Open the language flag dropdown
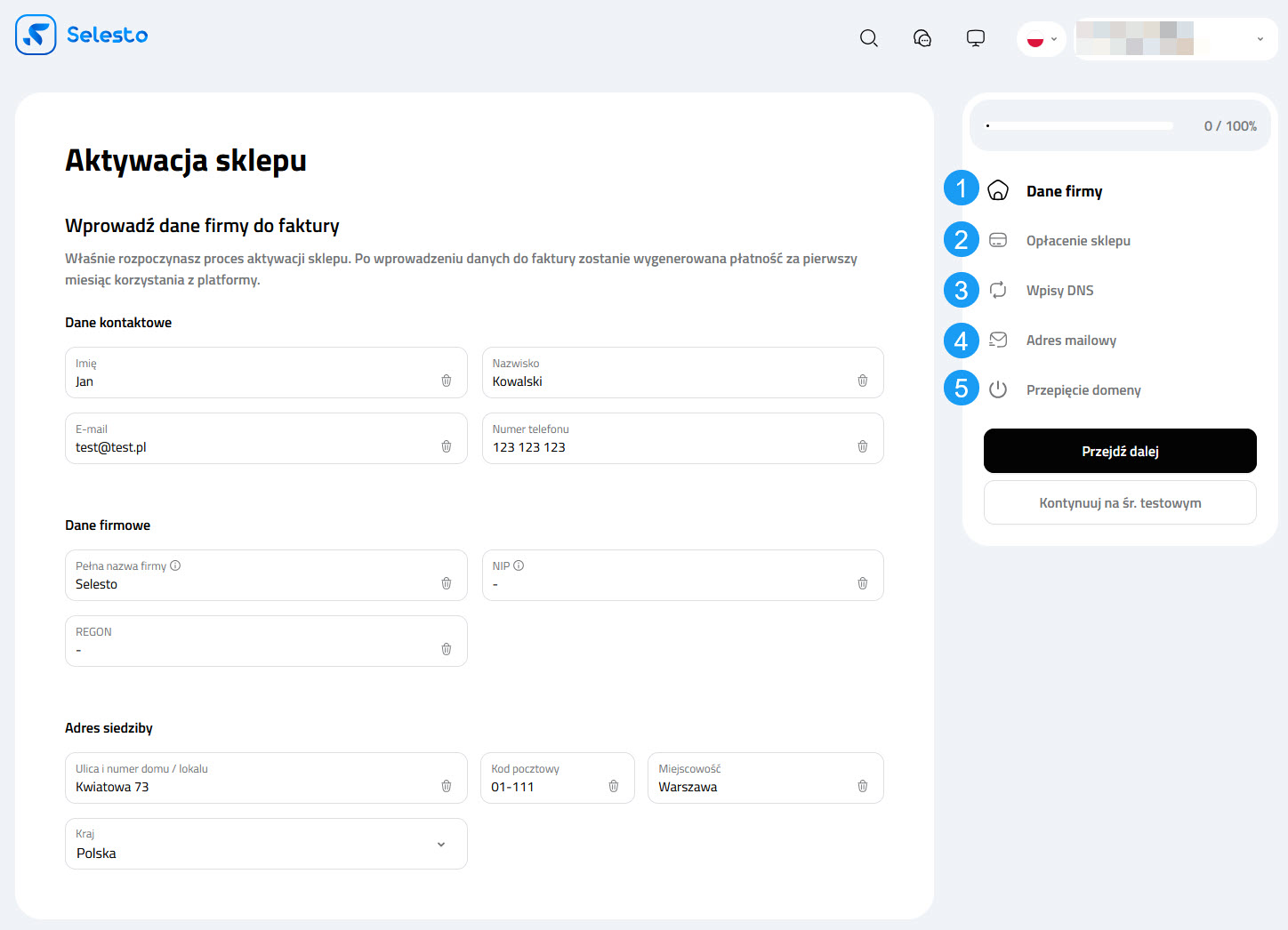Screen dimensions: 1288x930 [1042, 39]
